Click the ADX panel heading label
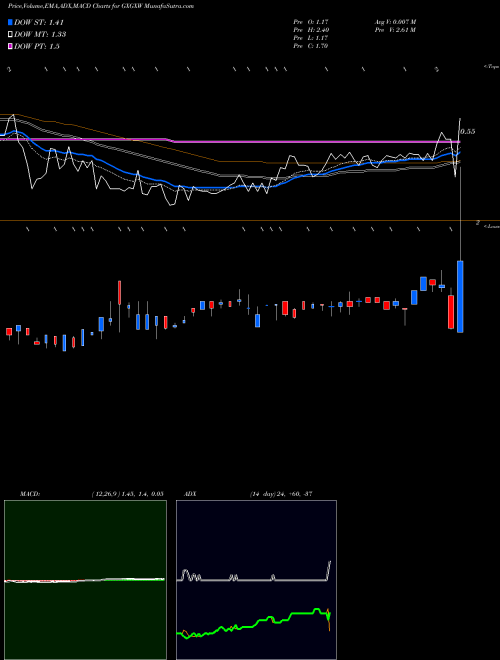The image size is (500, 660). pos(190,494)
